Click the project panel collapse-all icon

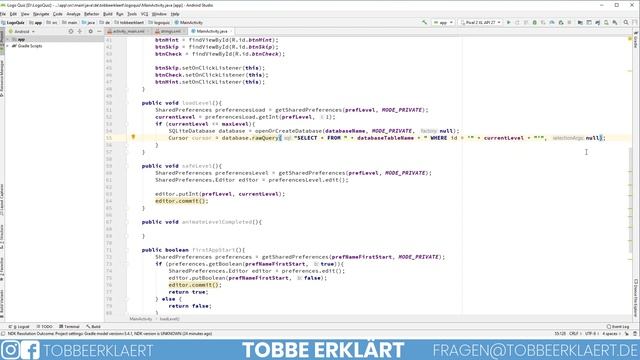(x=80, y=31)
